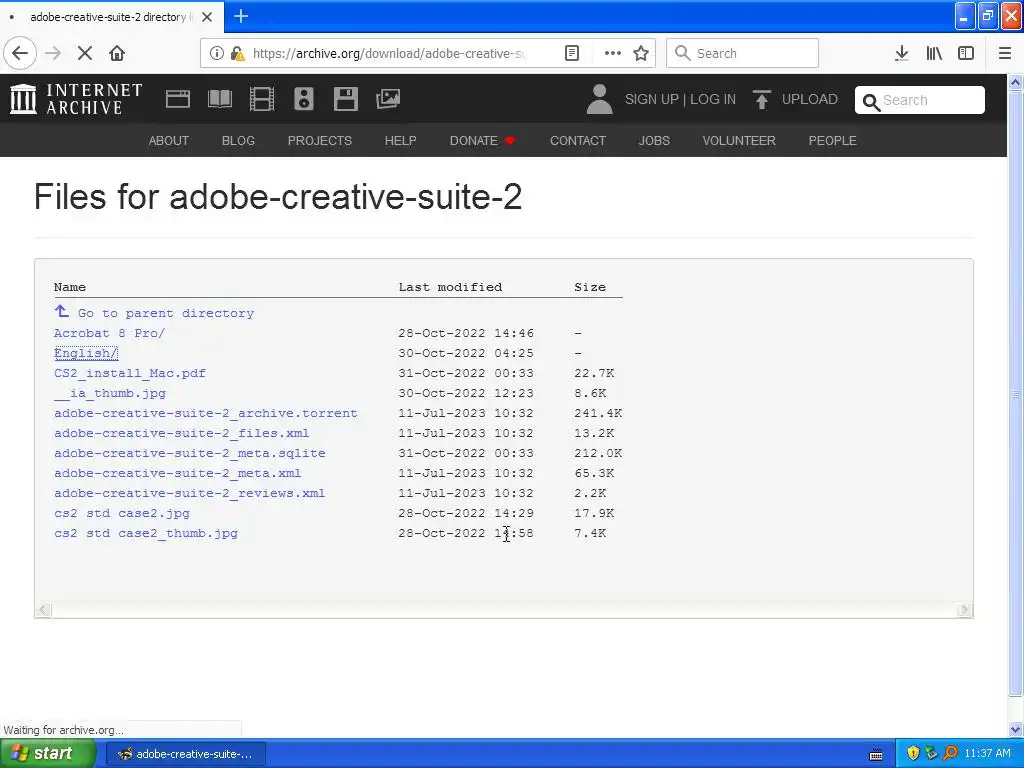
Task: Open __ia_thumb.jpg file
Action: tap(110, 393)
